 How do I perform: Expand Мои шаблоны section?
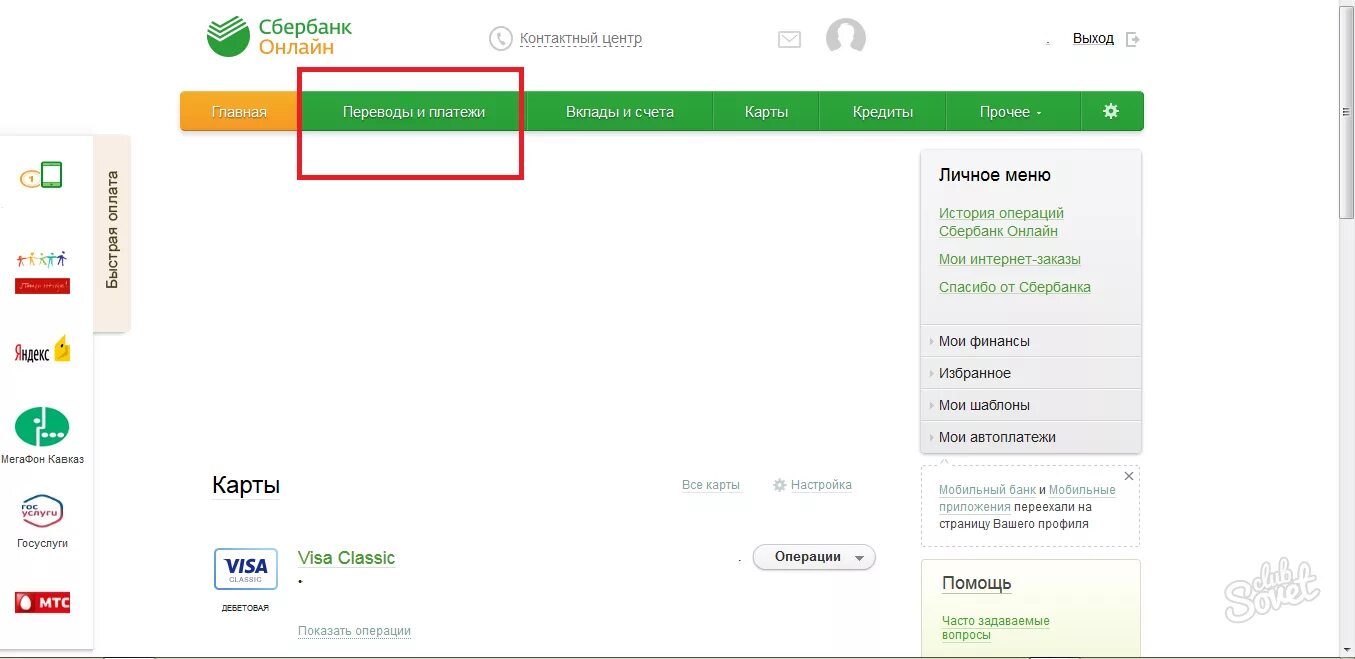(1030, 405)
